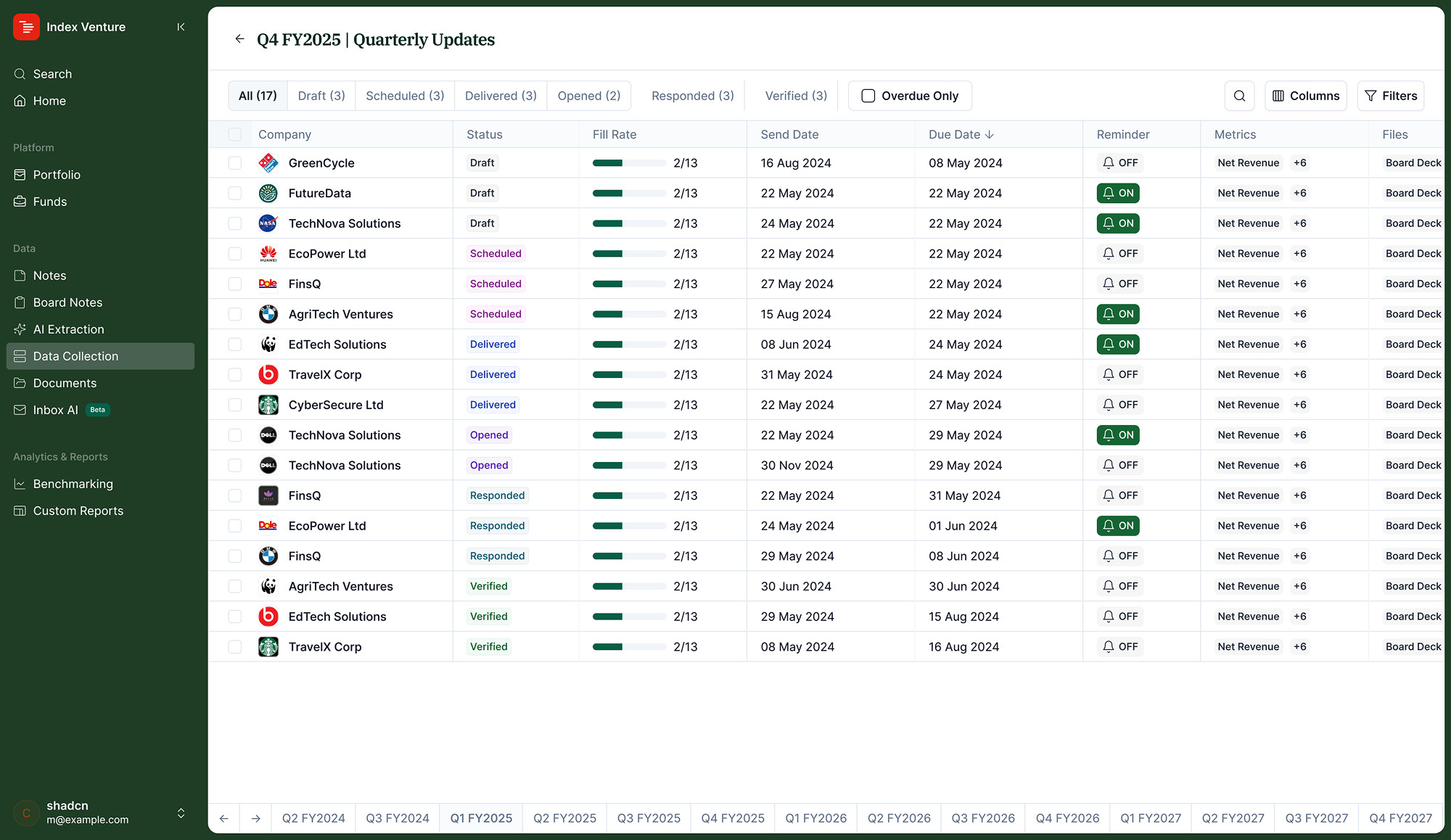Expand +6 metrics on TravelX Corp verified row
The image size is (1451, 840).
coord(1299,646)
